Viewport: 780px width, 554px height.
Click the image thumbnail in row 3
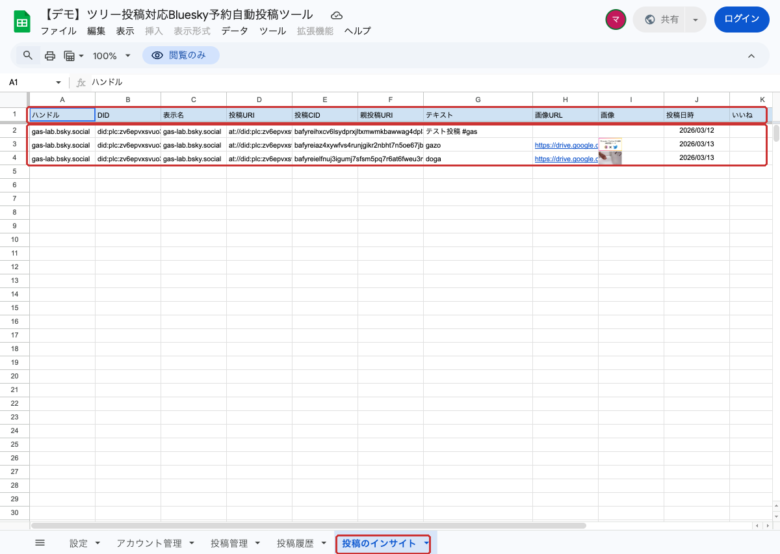click(610, 144)
